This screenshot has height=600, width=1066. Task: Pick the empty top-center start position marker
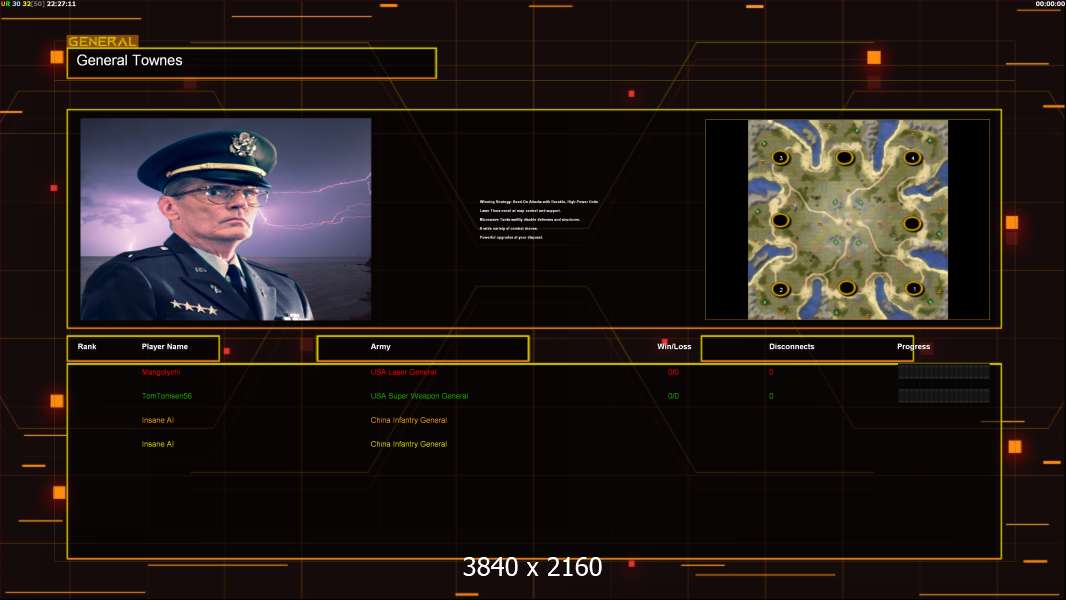pos(844,158)
